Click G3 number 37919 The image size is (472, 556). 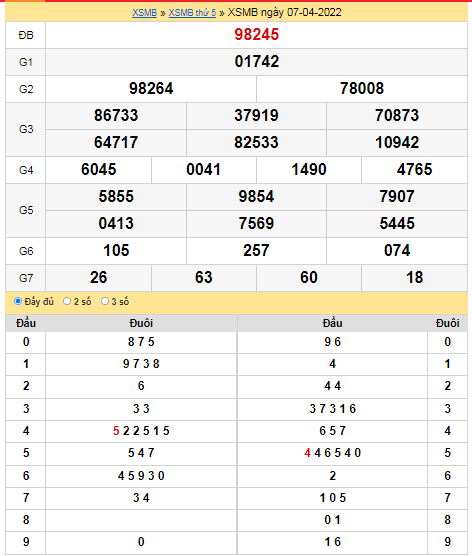coord(256,116)
